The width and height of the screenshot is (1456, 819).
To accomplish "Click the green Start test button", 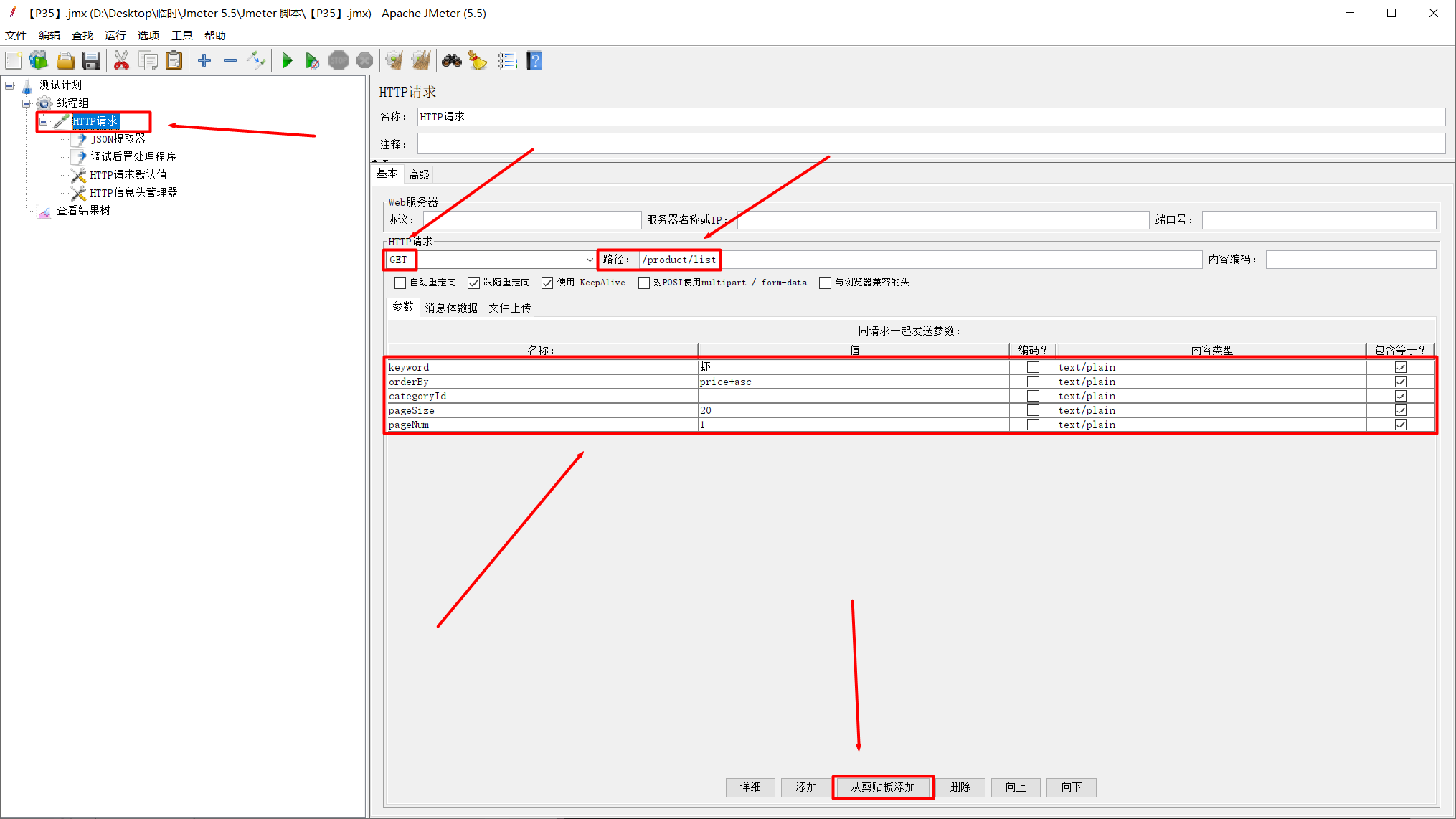I will point(287,61).
